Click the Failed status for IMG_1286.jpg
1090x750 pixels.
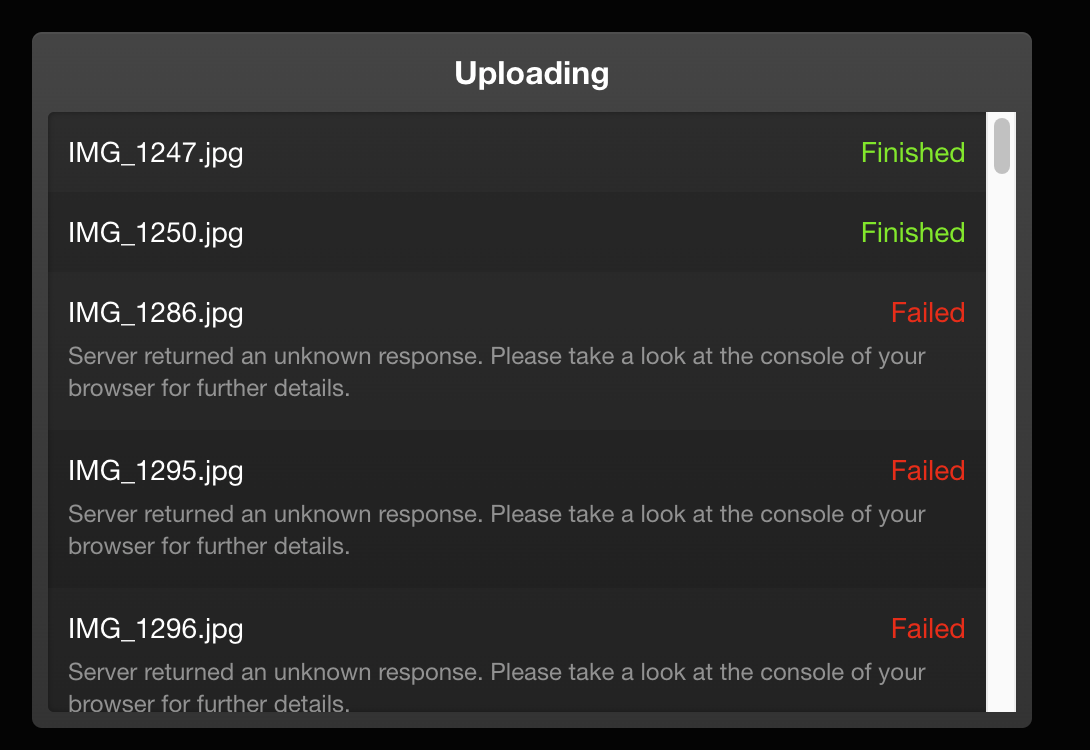pos(928,312)
